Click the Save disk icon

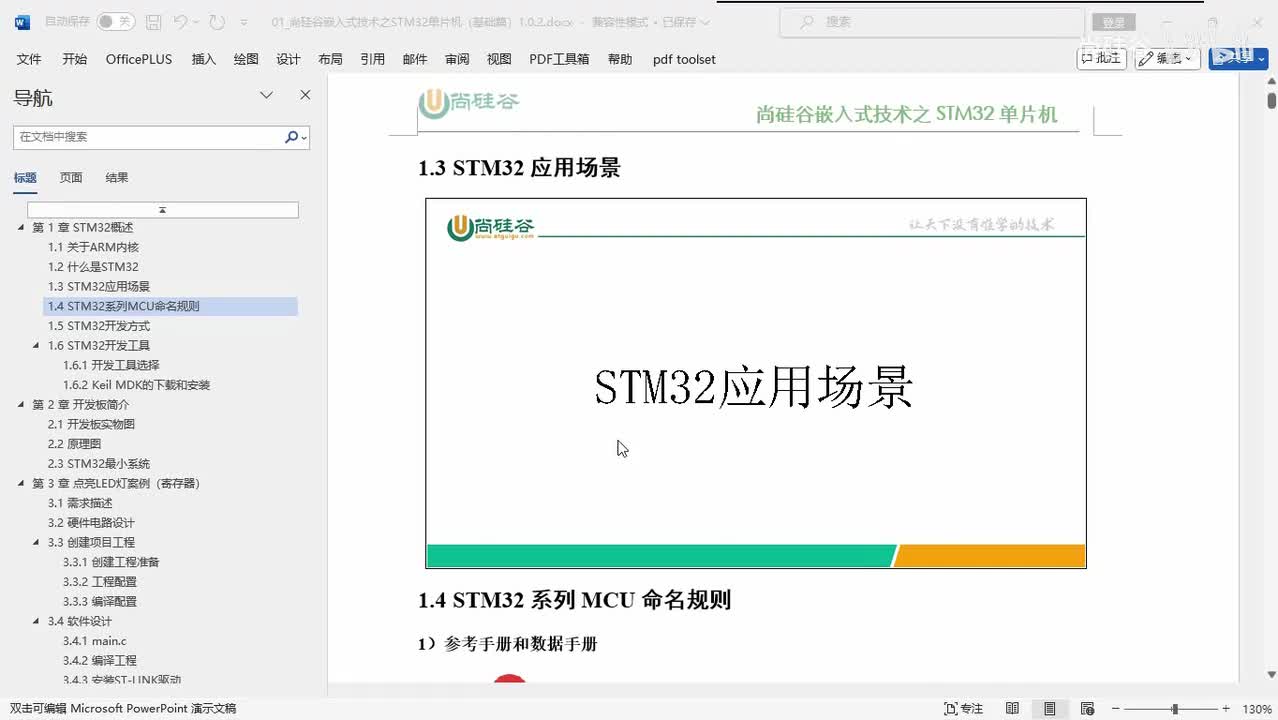pyautogui.click(x=153, y=21)
